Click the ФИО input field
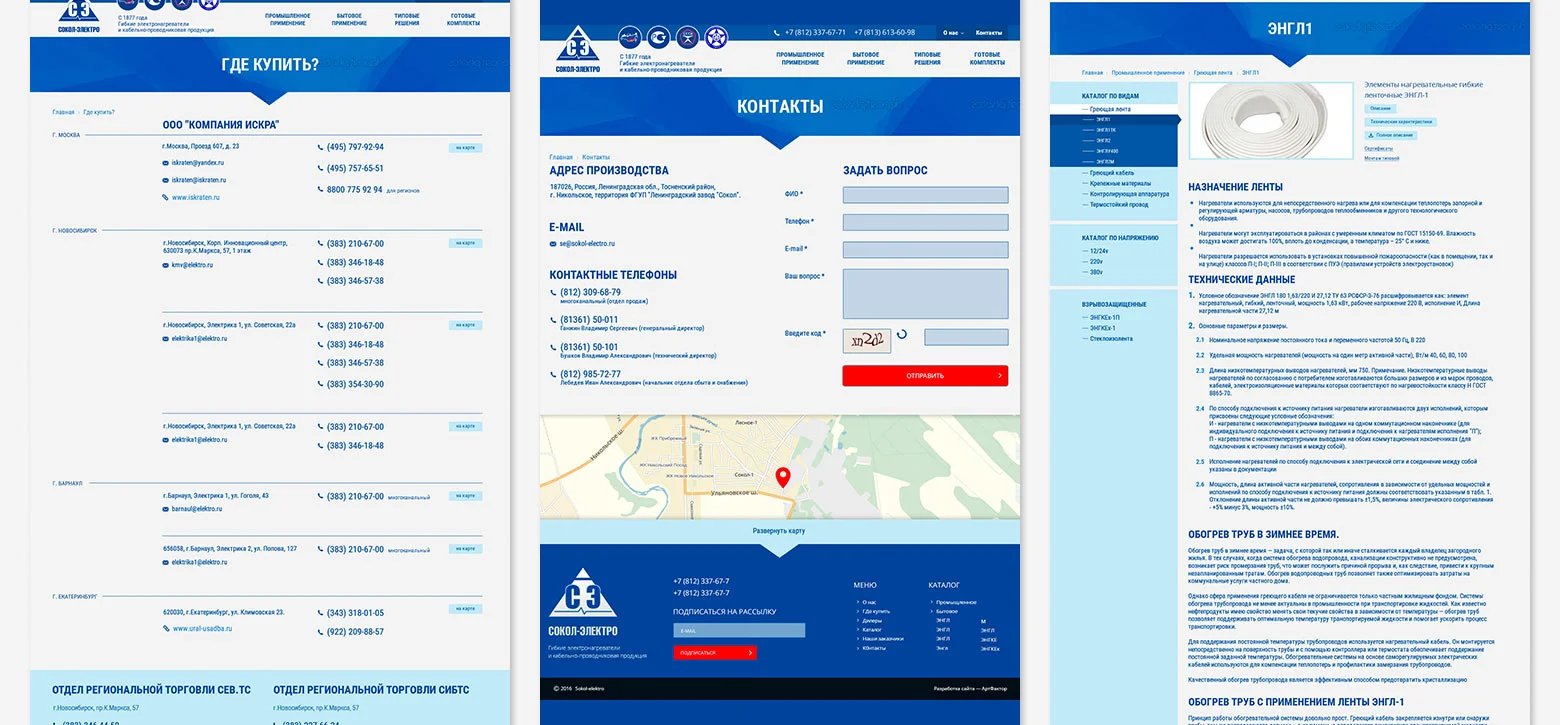Viewport: 1560px width, 725px height. click(925, 195)
